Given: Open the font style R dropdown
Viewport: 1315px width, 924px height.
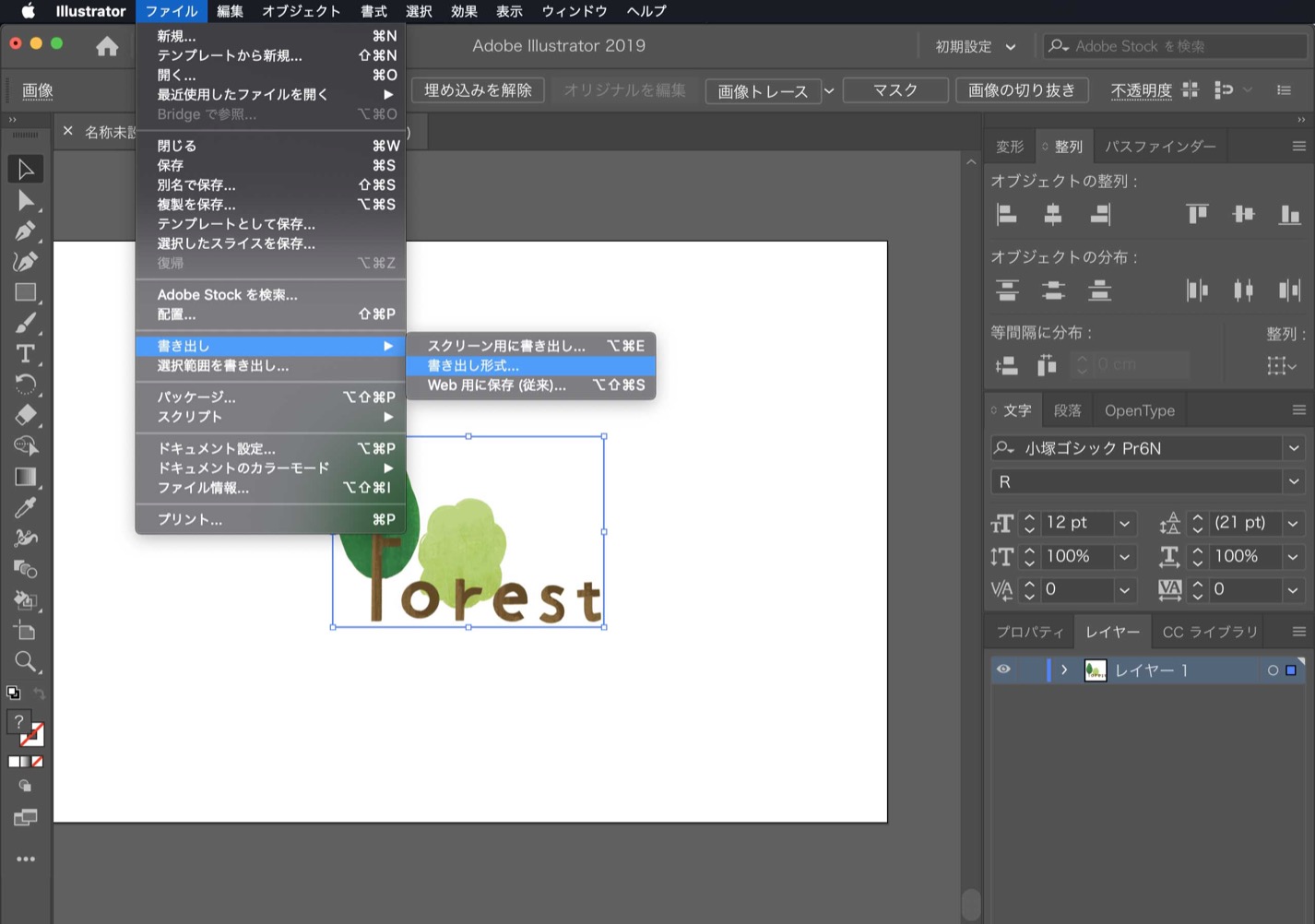Looking at the screenshot, I should coord(1294,481).
